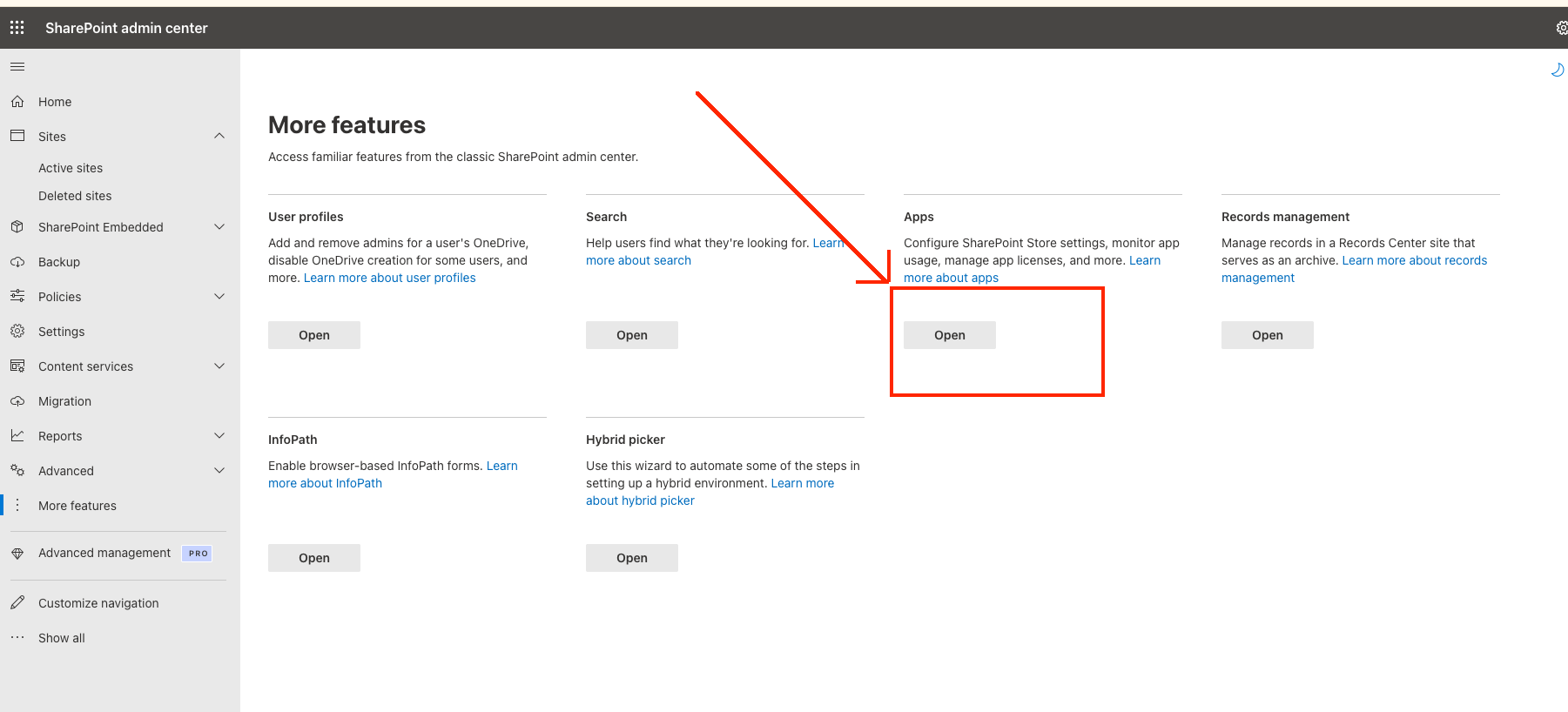1568x712 pixels.
Task: Collapse navigation with the hamburger icon
Action: pos(17,67)
